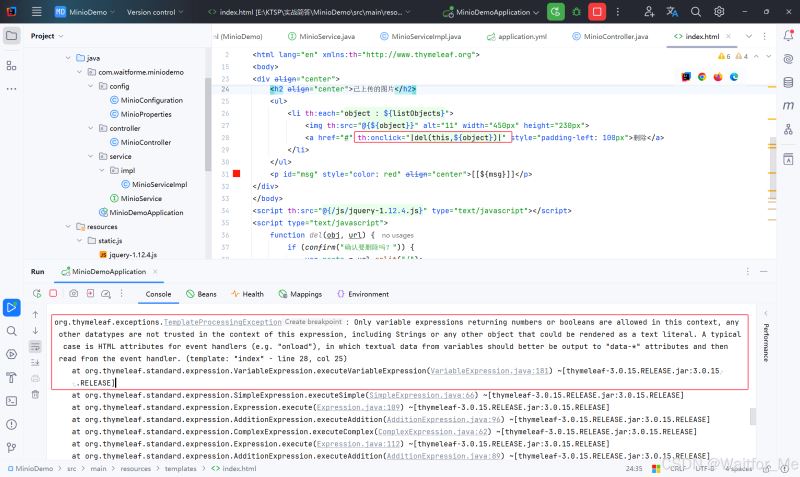Open the Run tool window button

point(11,308)
